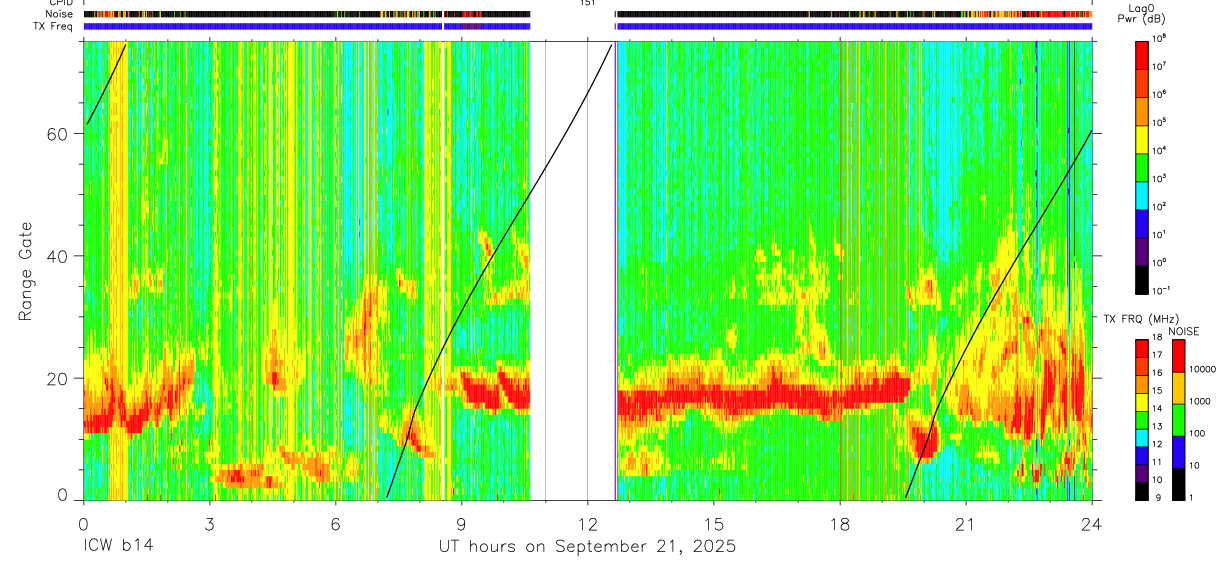Click the red top segment of the NOISE colorbar

coord(1178,355)
